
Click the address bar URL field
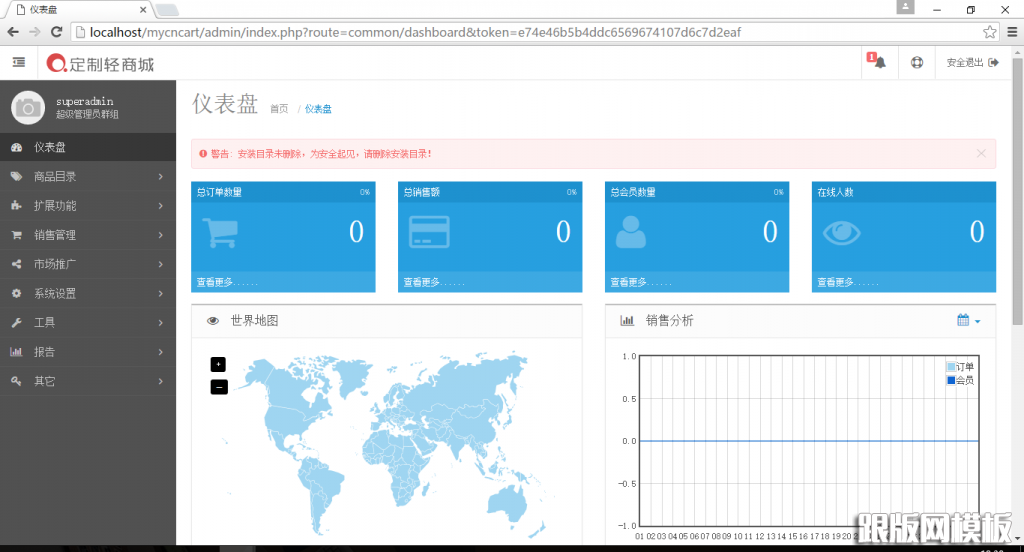point(534,32)
